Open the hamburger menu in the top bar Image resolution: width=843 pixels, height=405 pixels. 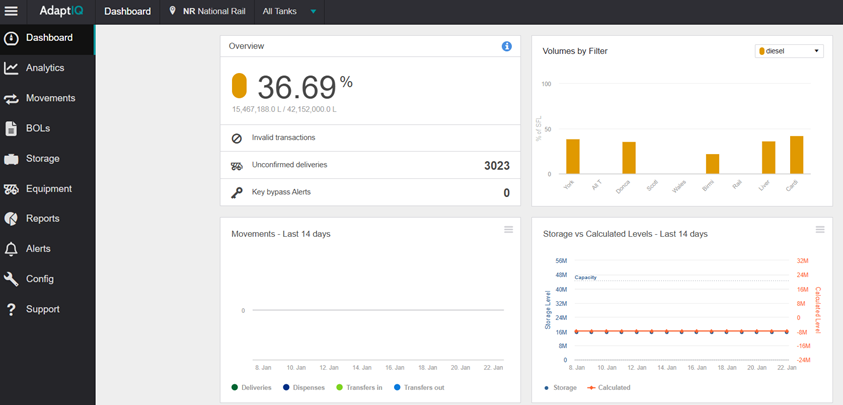[x=11, y=11]
